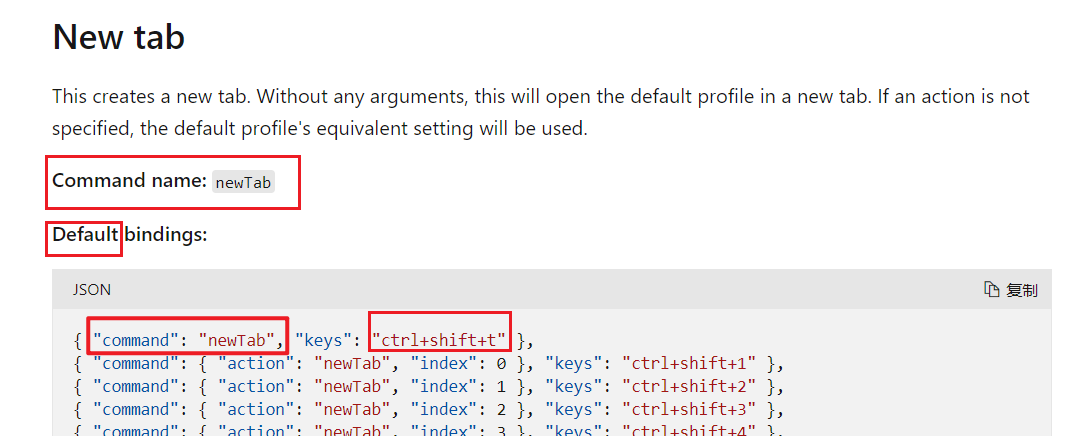This screenshot has height=436, width=1080.
Task: Click the "New tab" heading
Action: click(x=118, y=36)
